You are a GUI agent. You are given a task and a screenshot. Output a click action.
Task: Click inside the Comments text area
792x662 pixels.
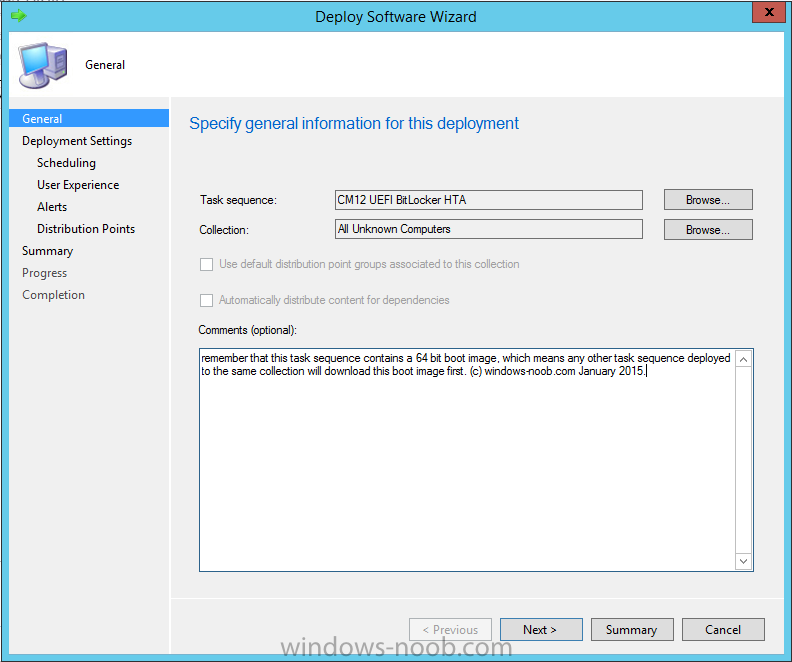pyautogui.click(x=467, y=460)
